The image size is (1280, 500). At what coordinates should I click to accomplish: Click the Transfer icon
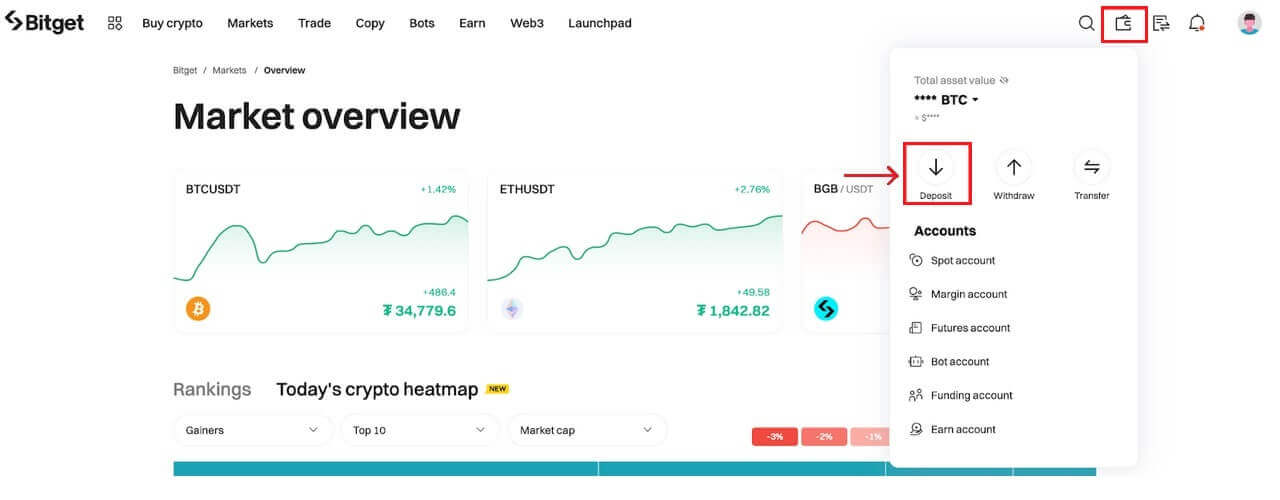coord(1091,167)
